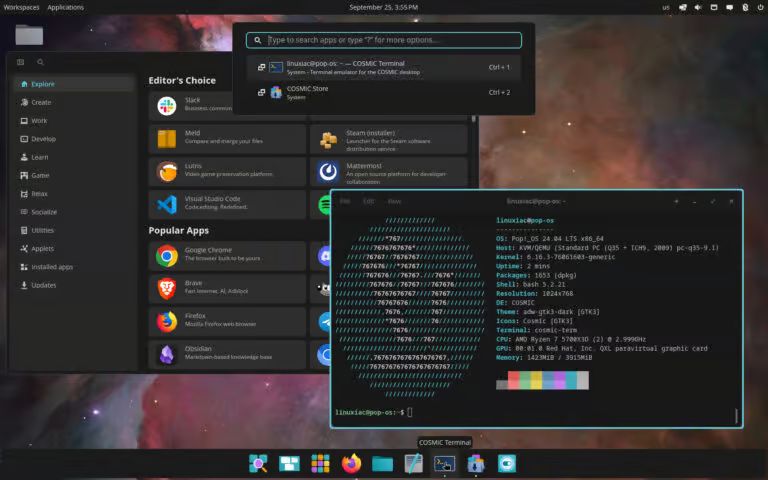Click the search icon in COSMIC Store
Viewport: 768px width, 480px height.
(x=40, y=62)
